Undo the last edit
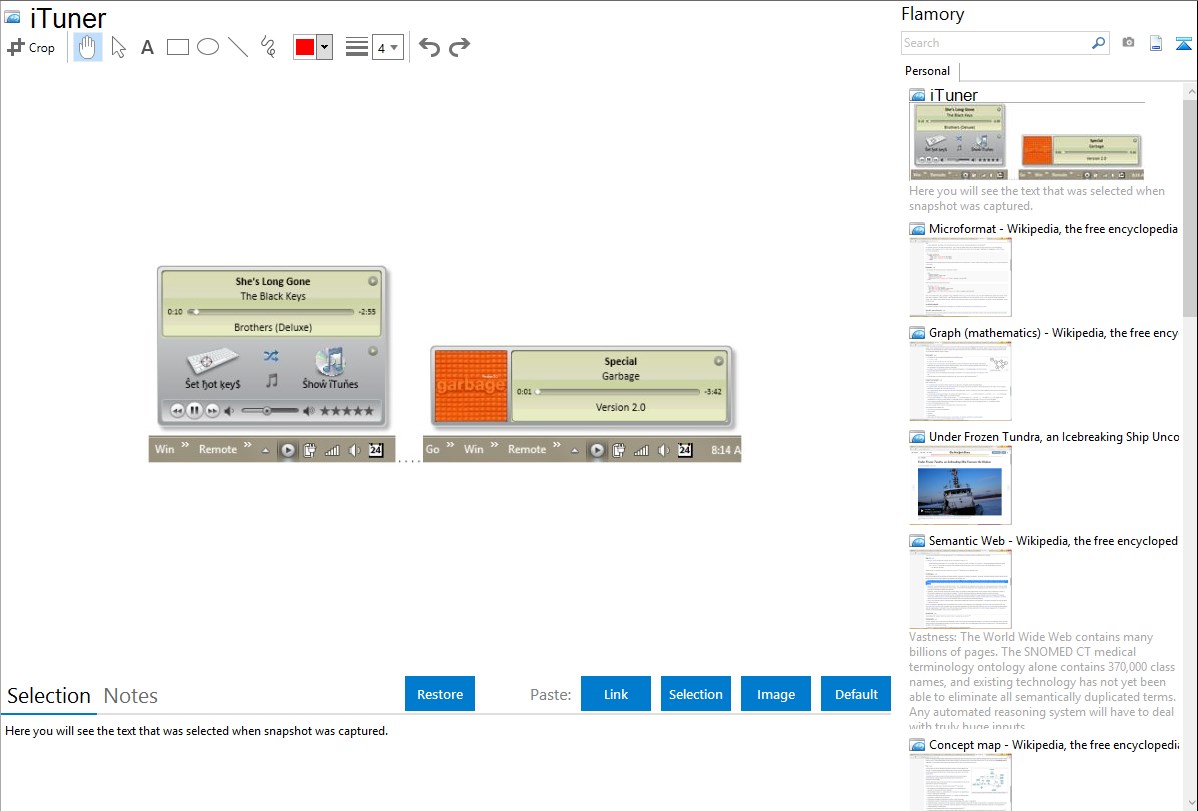The image size is (1198, 811). 429,47
